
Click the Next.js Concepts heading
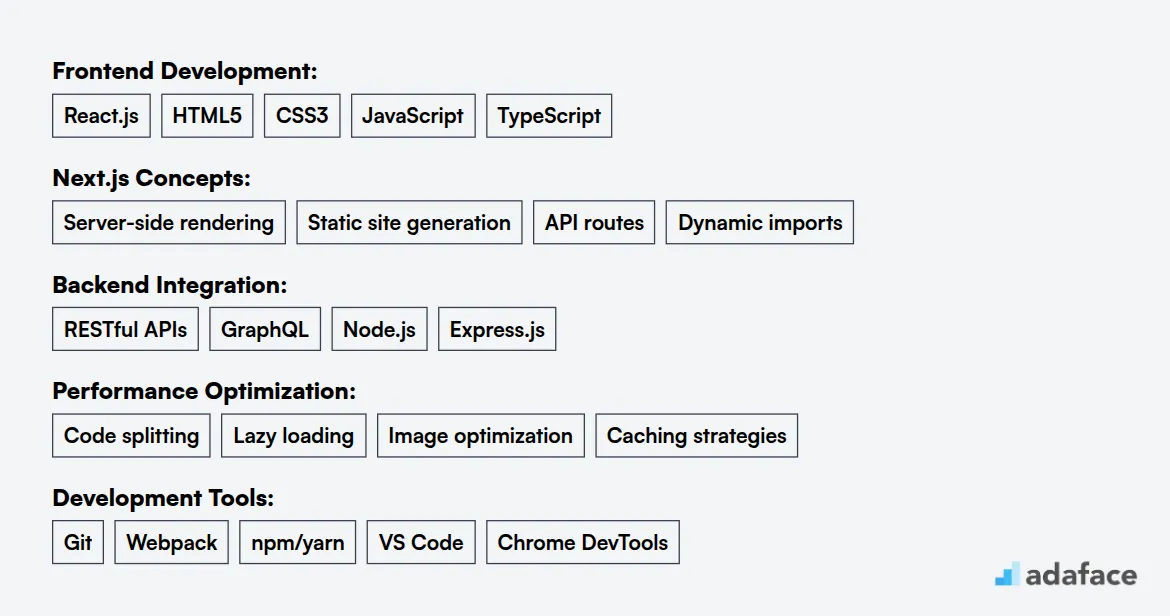pos(151,178)
